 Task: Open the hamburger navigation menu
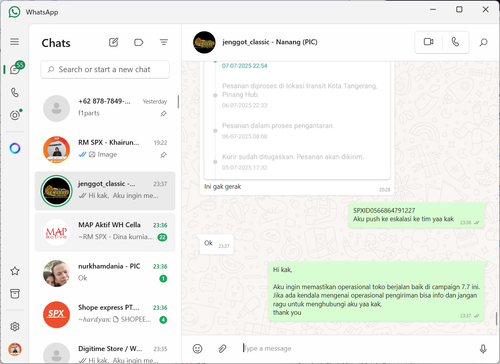[x=14, y=42]
